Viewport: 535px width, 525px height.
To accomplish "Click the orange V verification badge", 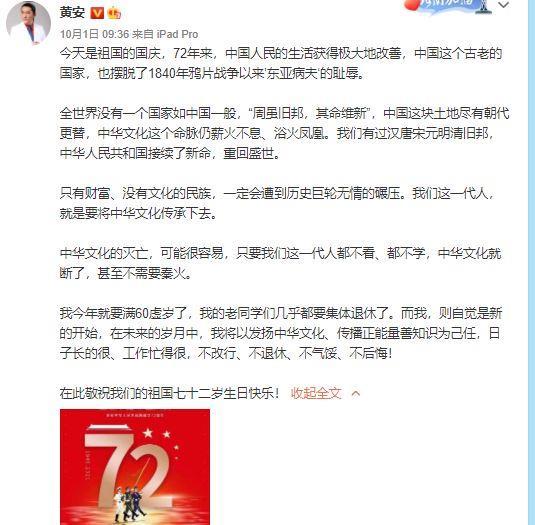I will (97, 13).
